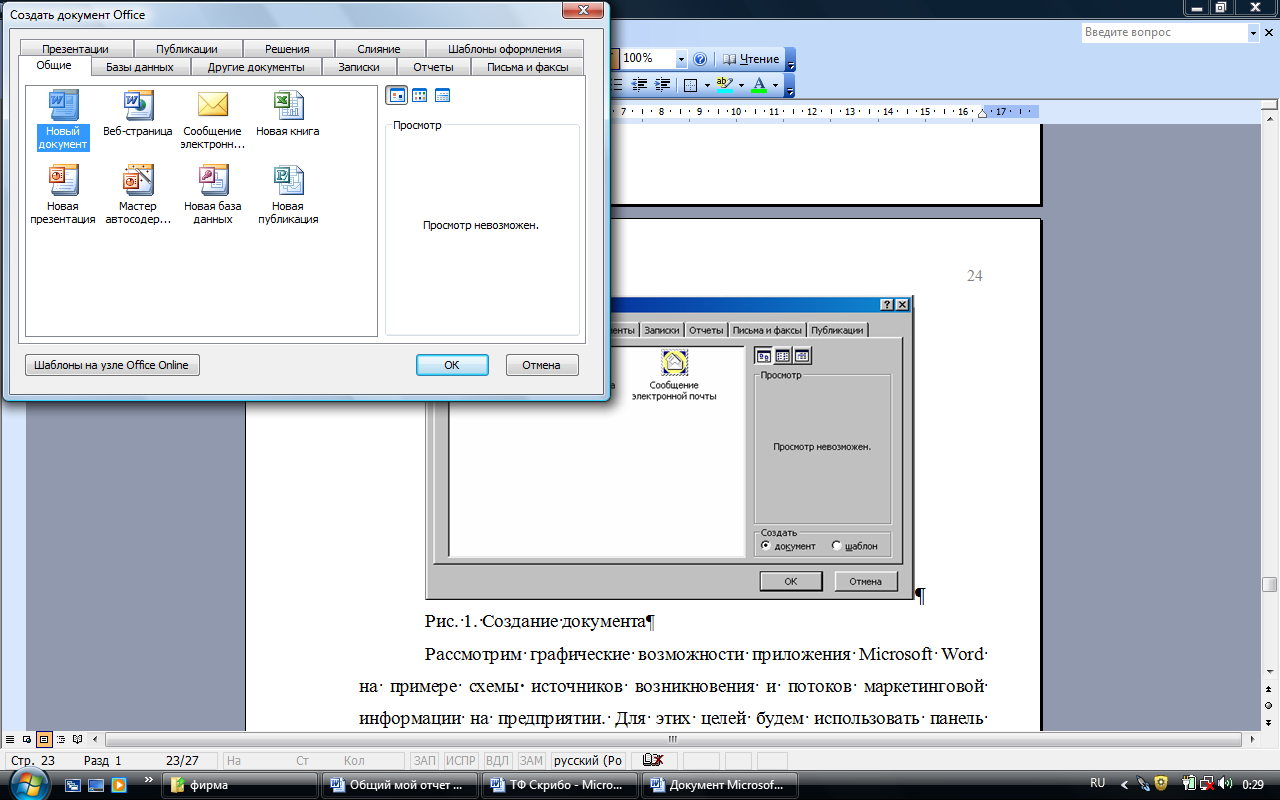Open font color dropdown arrow

coord(775,85)
